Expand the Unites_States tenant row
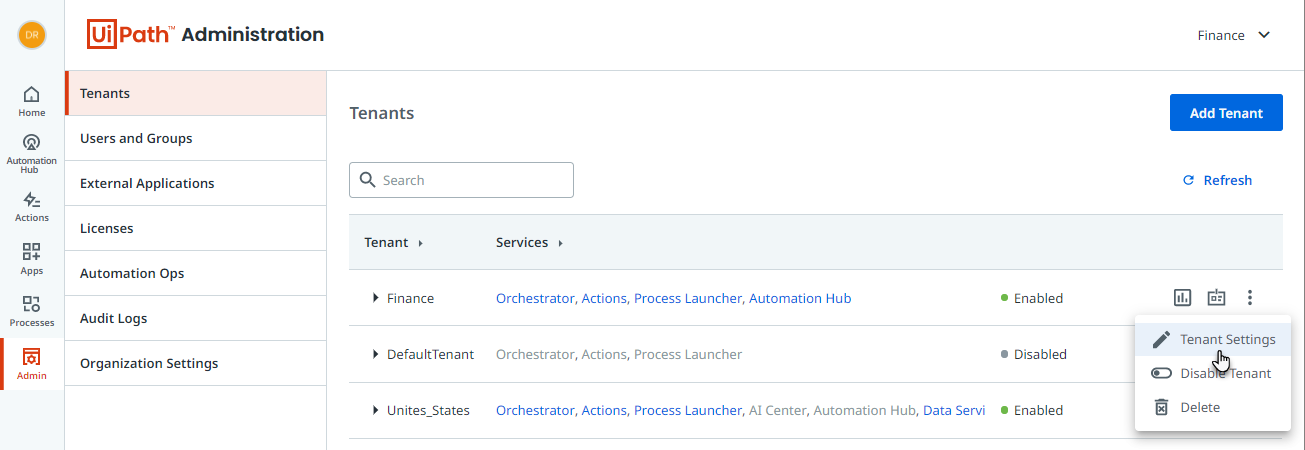Screen dimensions: 1305x450 pyautogui.click(x=375, y=410)
